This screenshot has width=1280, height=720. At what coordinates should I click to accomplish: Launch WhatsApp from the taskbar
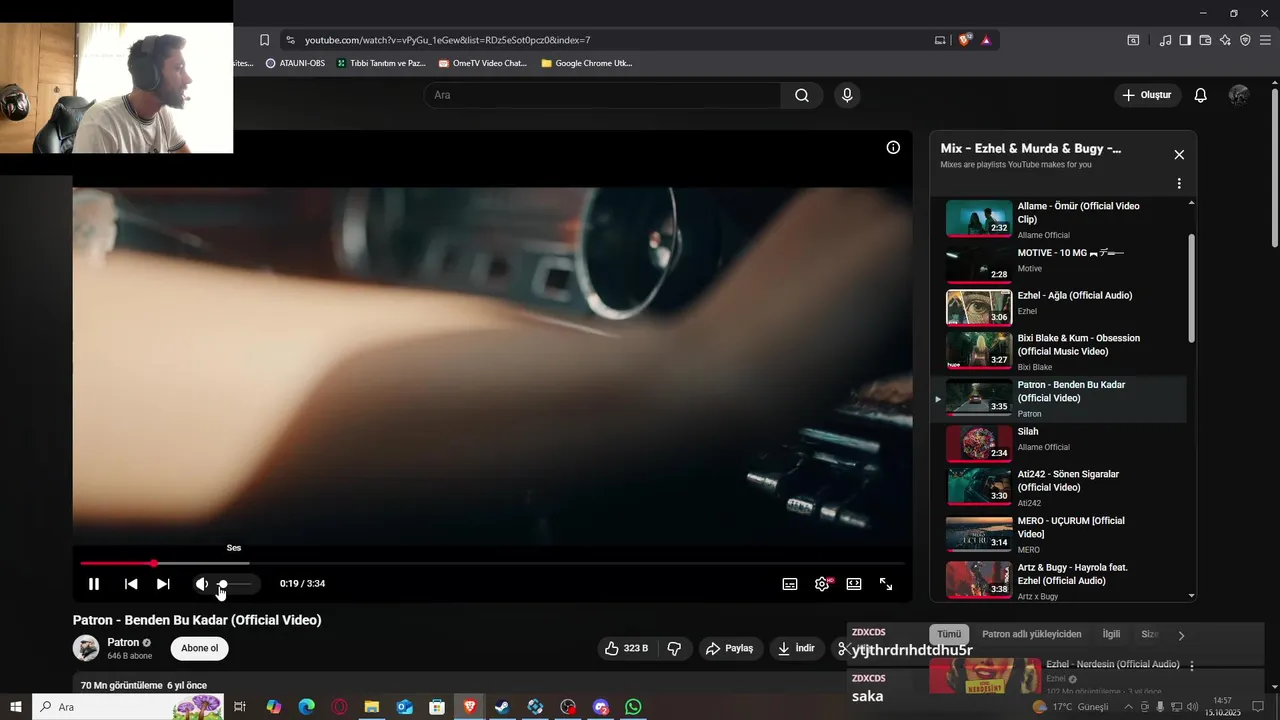(x=633, y=707)
